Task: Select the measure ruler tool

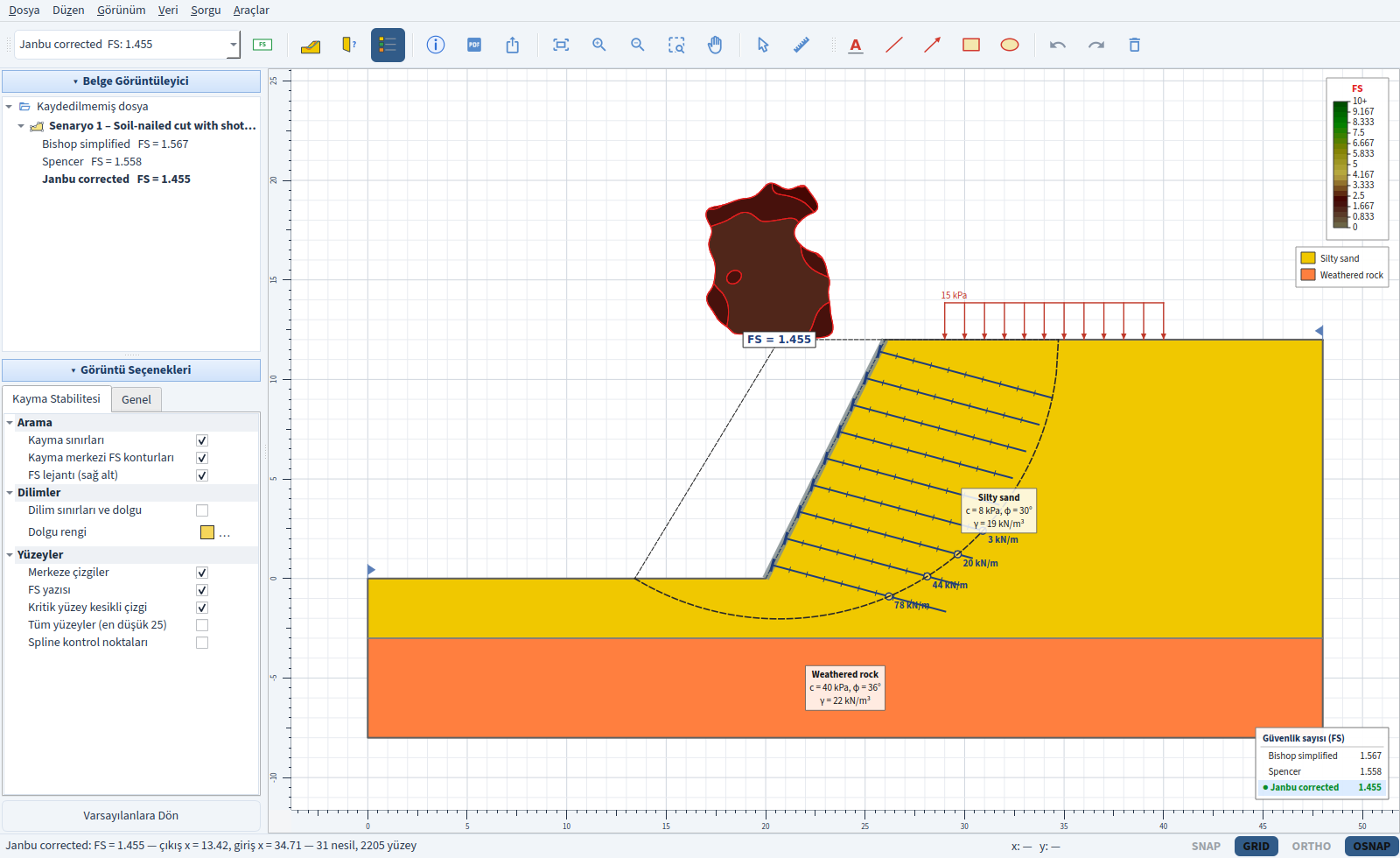Action: 801,45
